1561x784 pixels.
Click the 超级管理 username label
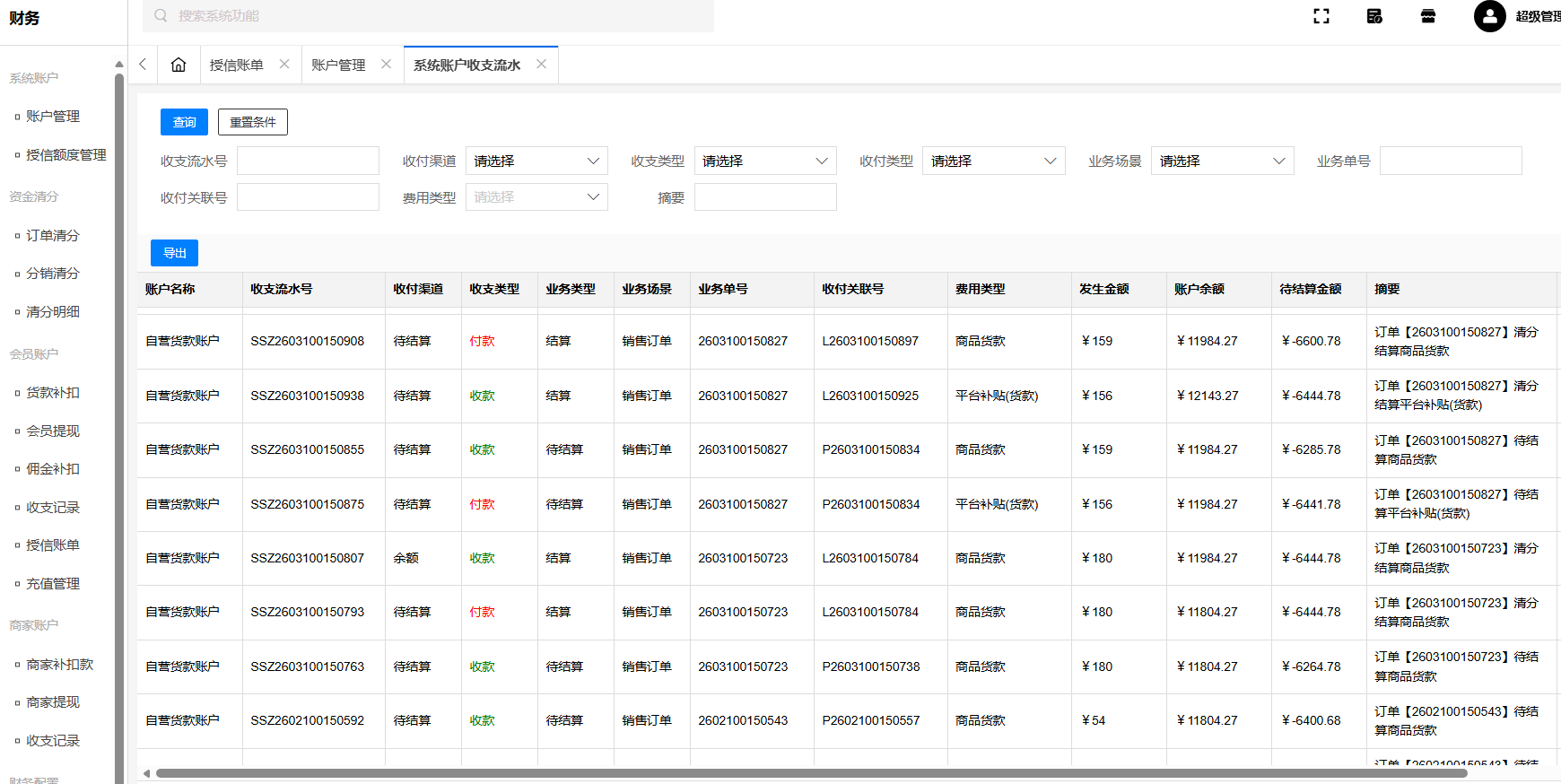coord(1538,16)
